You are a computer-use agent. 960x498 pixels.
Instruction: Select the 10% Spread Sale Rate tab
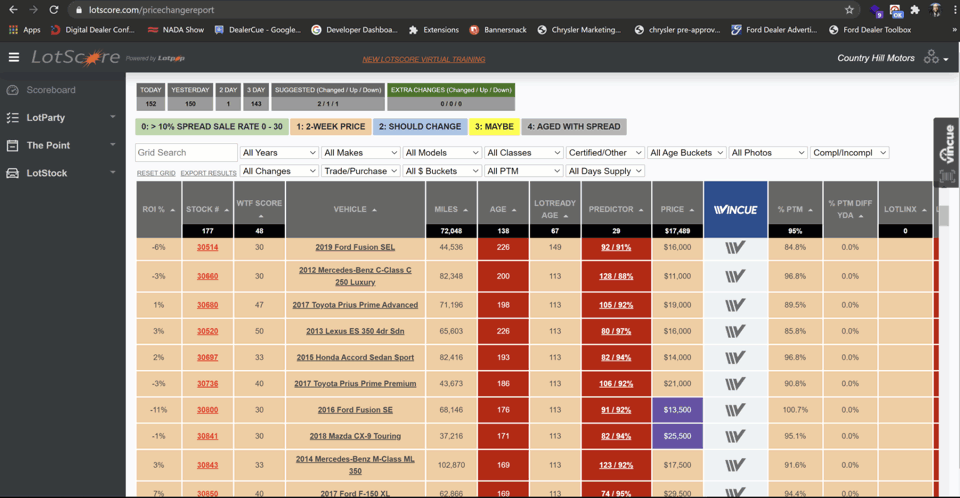pos(212,127)
